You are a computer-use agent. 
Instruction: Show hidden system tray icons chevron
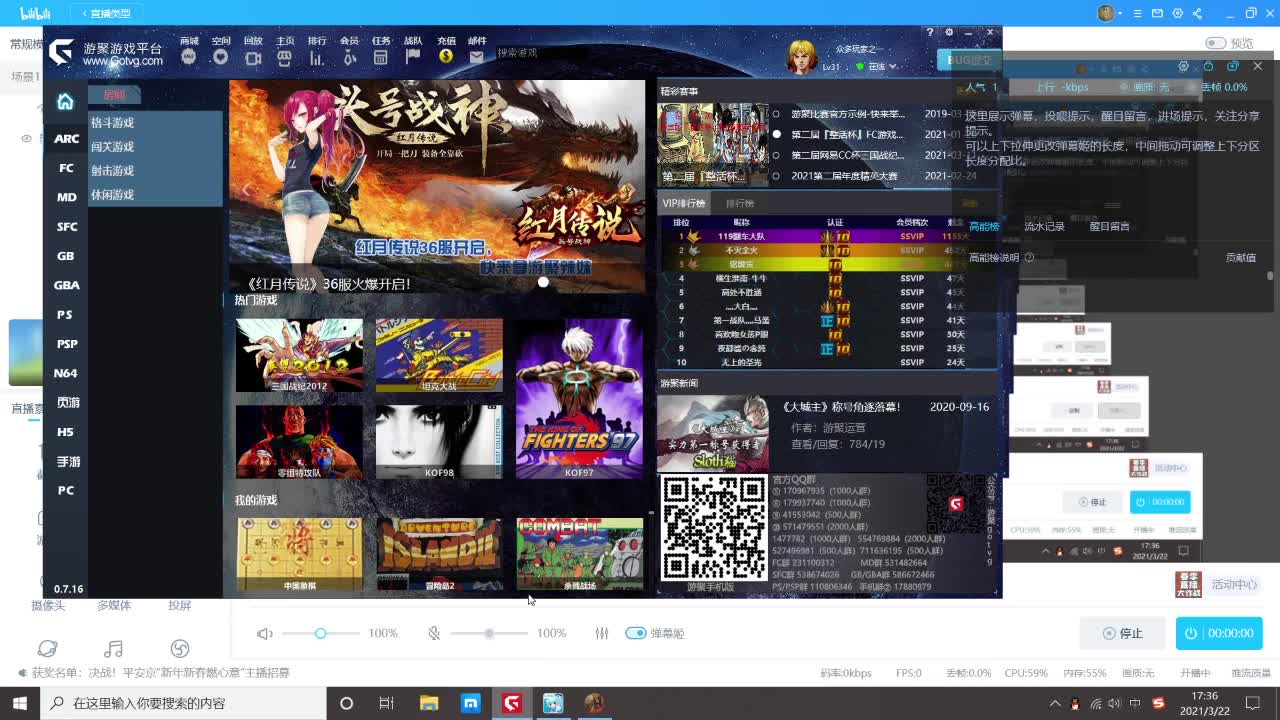[1054, 703]
